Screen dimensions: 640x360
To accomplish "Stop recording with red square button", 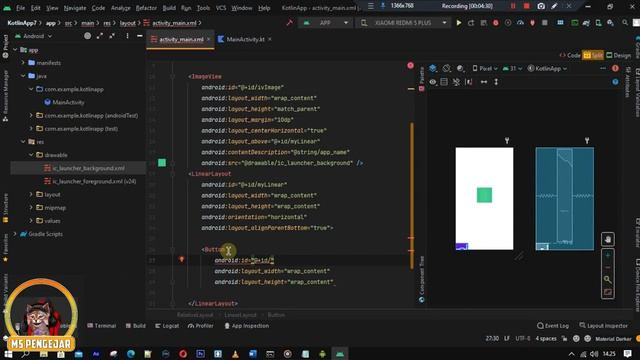I will (x=527, y=6).
